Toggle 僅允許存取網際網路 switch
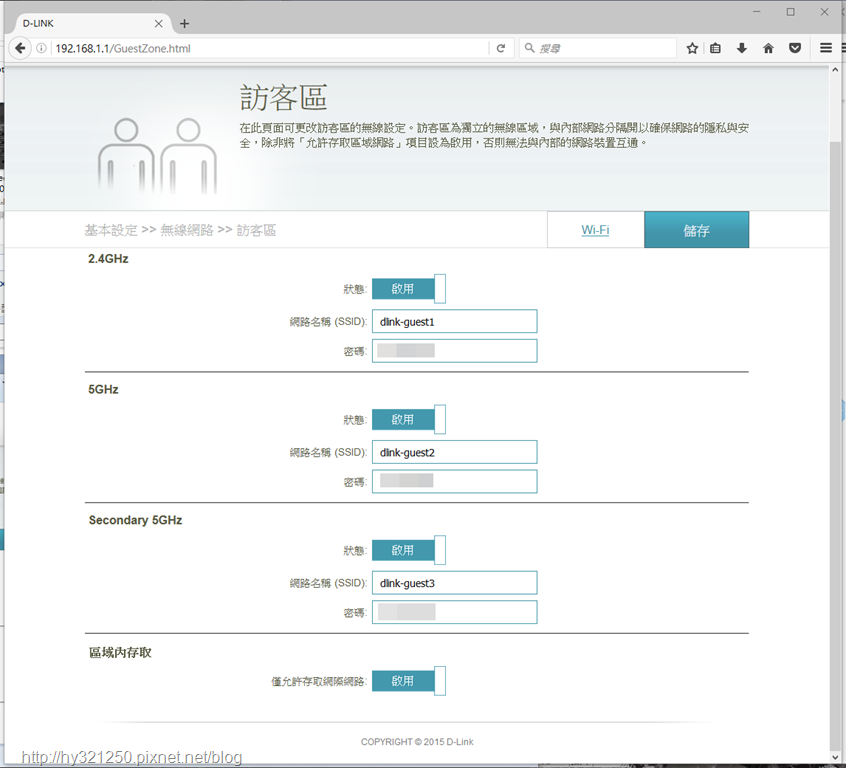This screenshot has height=768, width=846. [x=409, y=681]
